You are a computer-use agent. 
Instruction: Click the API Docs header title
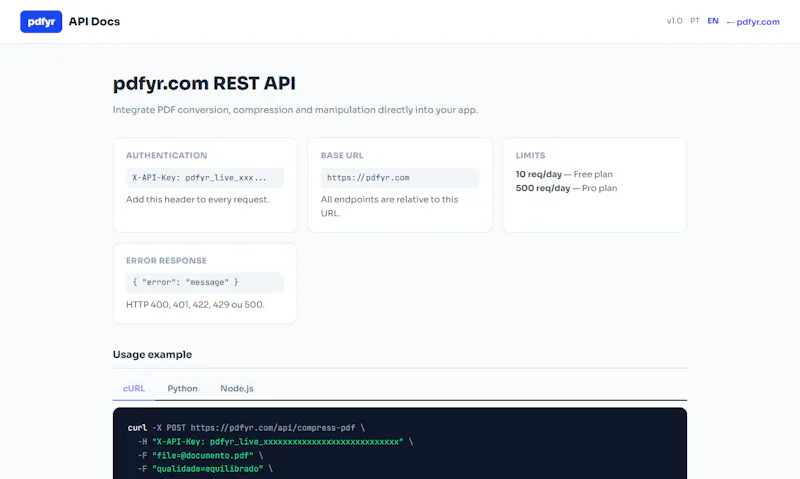[94, 21]
